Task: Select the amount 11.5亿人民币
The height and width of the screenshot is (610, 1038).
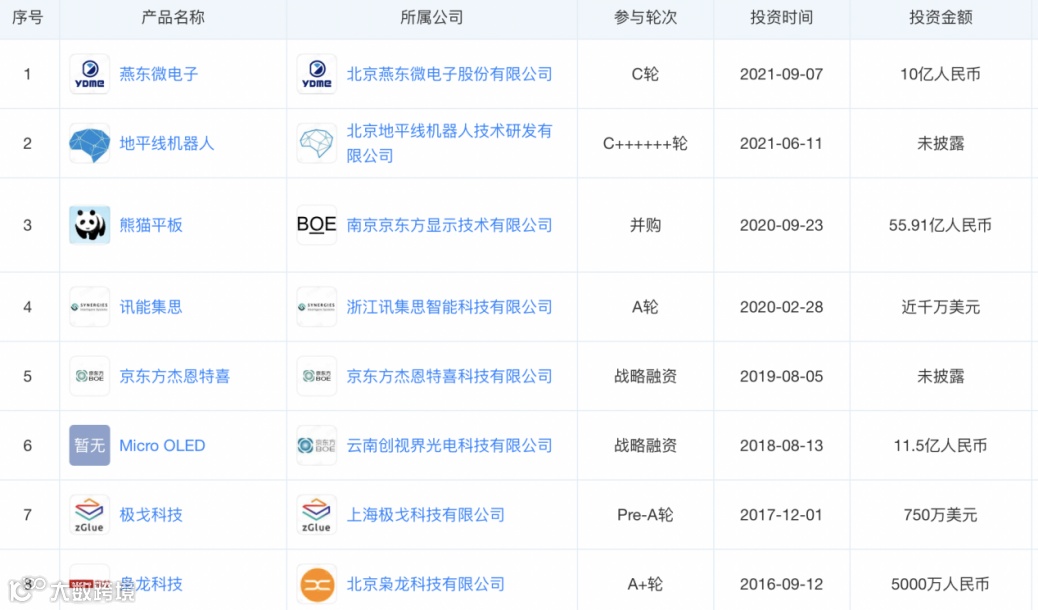Action: pos(941,445)
